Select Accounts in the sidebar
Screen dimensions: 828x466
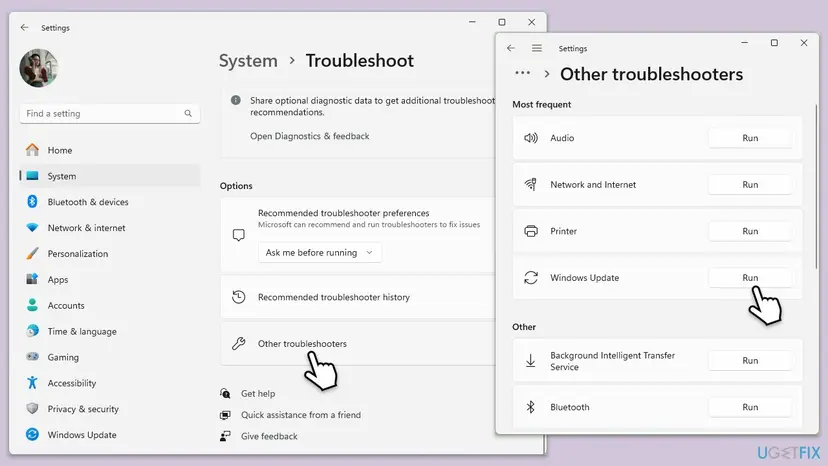(x=110, y=305)
